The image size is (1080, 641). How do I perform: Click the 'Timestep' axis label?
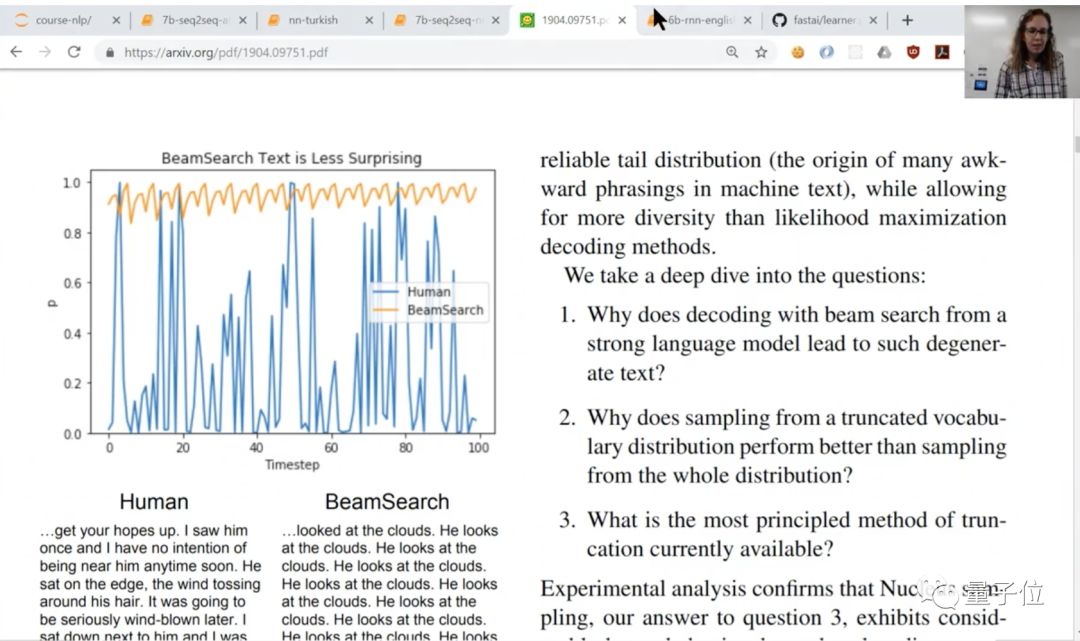[x=292, y=465]
